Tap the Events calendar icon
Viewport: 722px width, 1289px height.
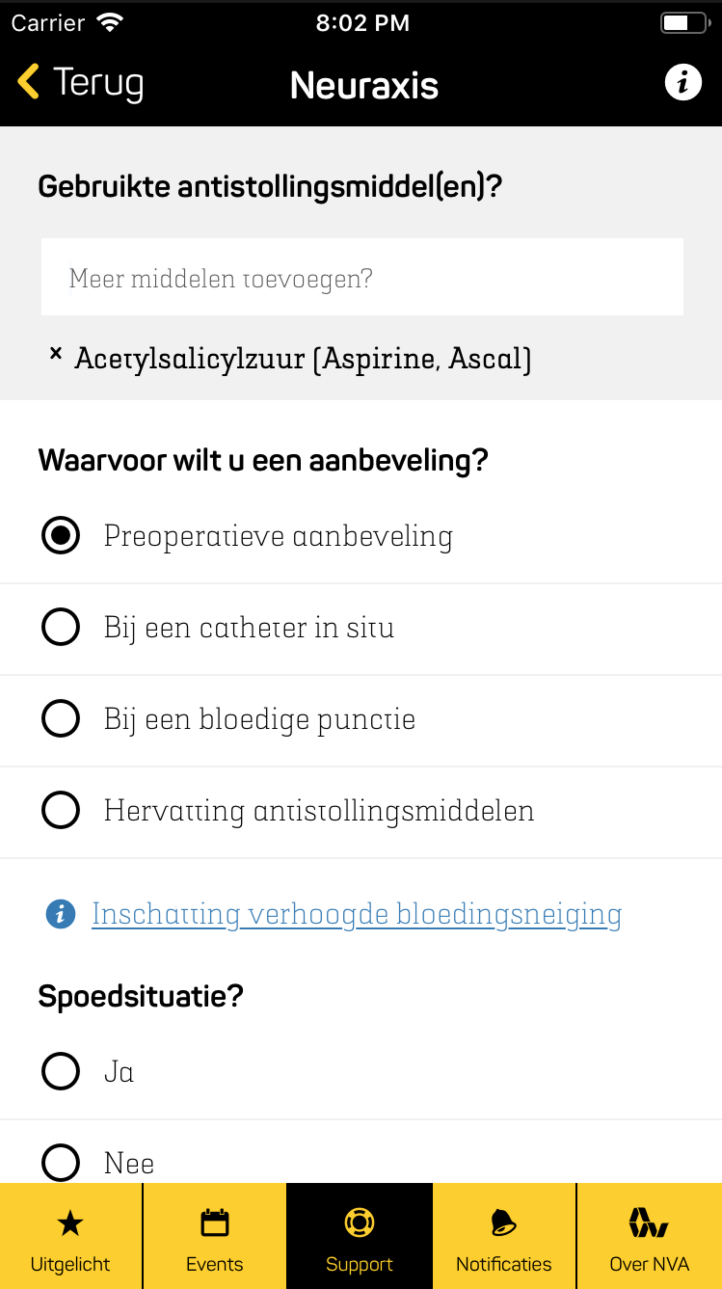(x=214, y=1222)
